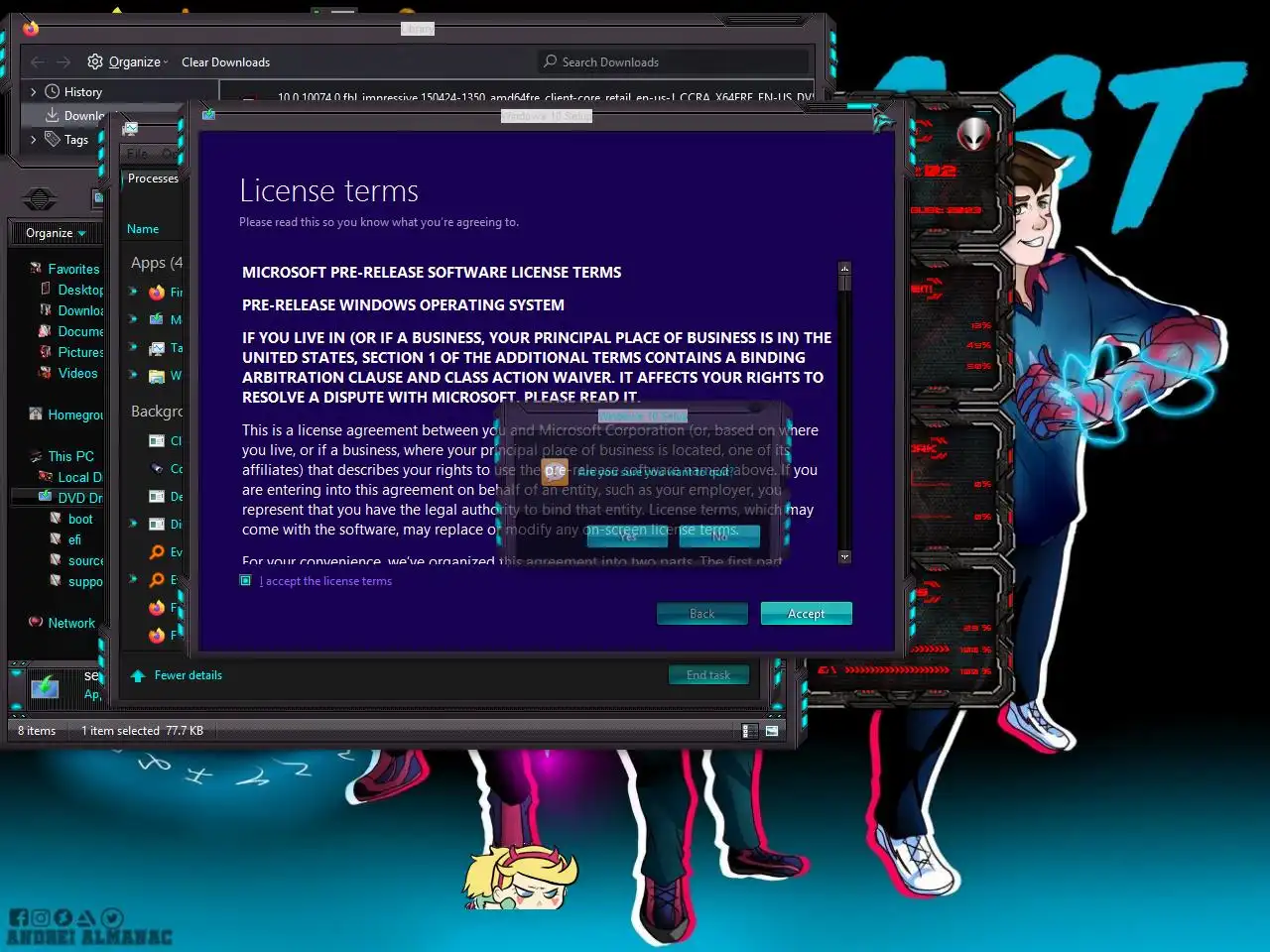Select the Processes tab in Task Manager
Image resolution: width=1270 pixels, height=952 pixels.
[153, 178]
